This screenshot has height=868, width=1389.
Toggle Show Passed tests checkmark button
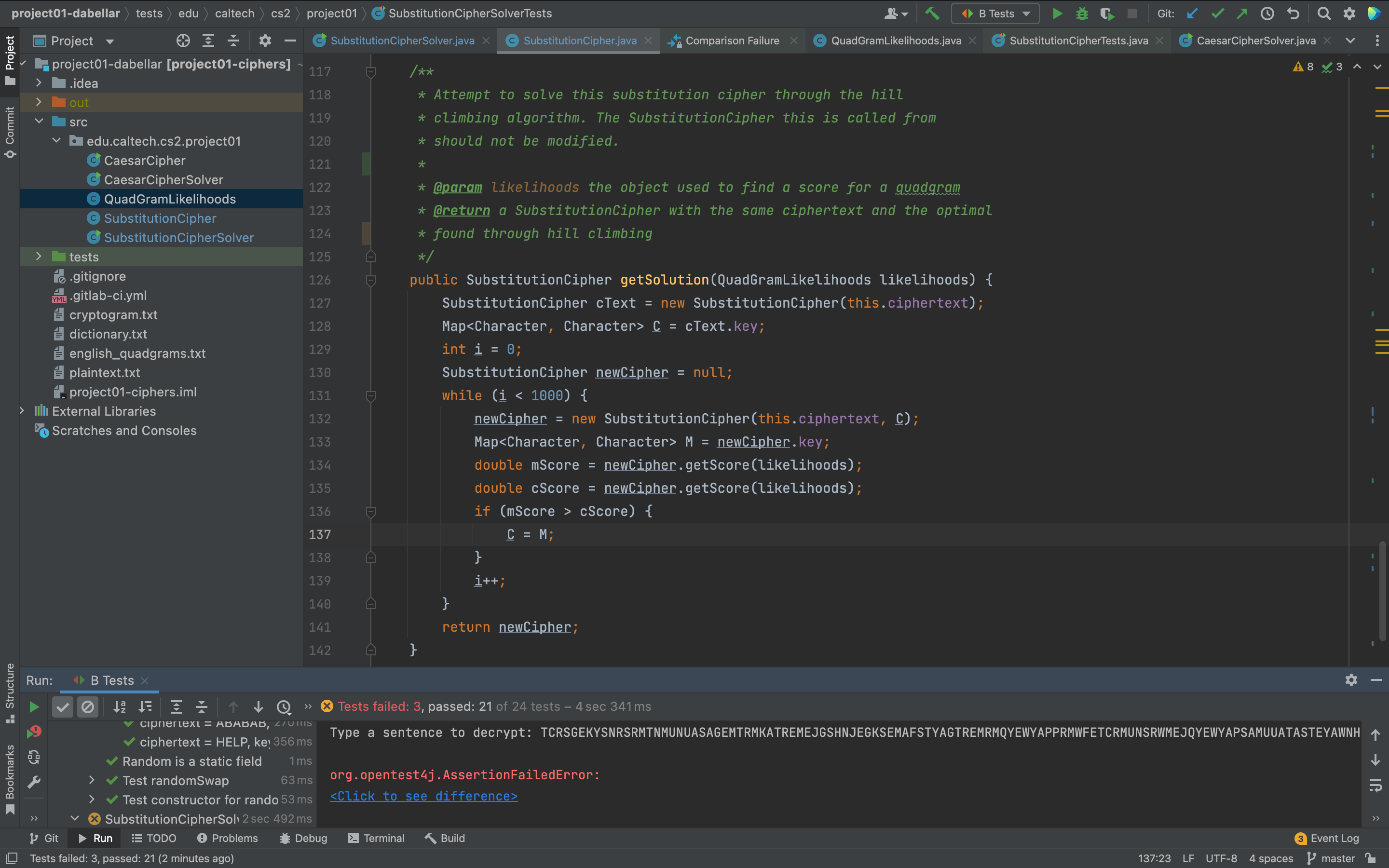(x=63, y=706)
